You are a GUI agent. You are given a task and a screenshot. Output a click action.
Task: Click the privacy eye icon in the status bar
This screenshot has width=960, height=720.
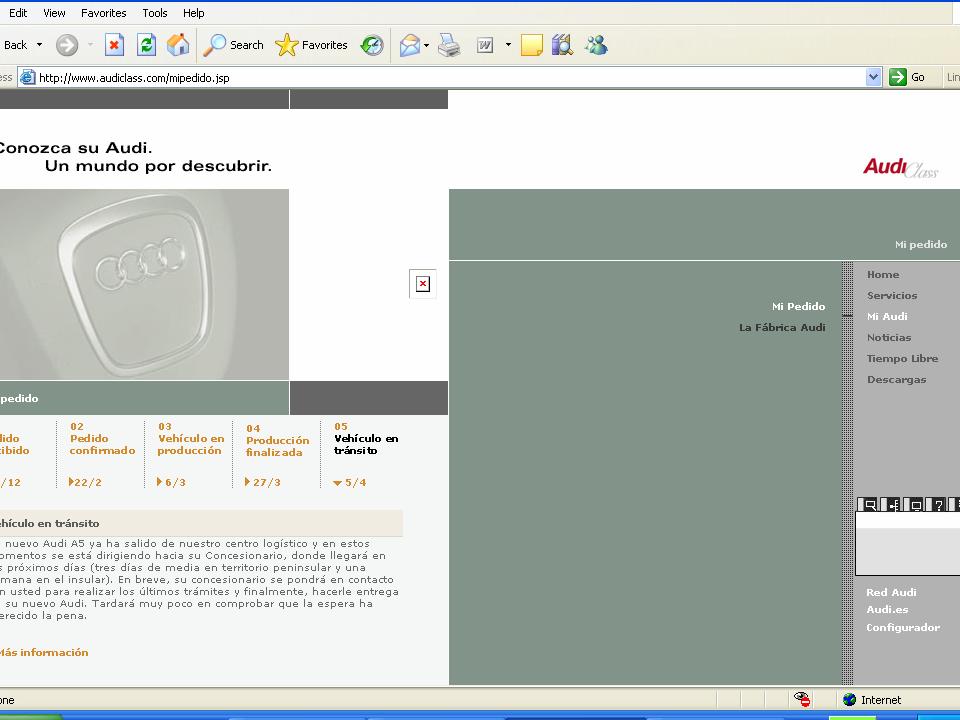pyautogui.click(x=802, y=699)
